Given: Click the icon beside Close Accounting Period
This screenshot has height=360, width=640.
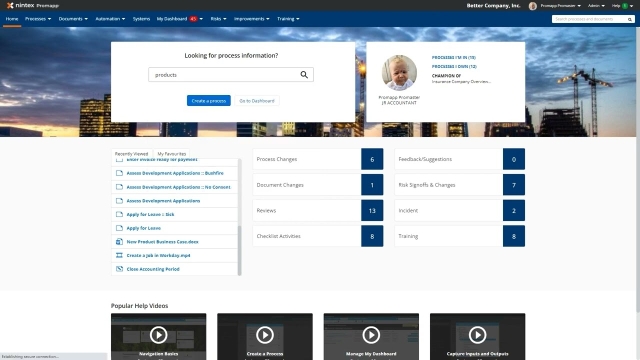Looking at the screenshot, I should click(x=119, y=269).
